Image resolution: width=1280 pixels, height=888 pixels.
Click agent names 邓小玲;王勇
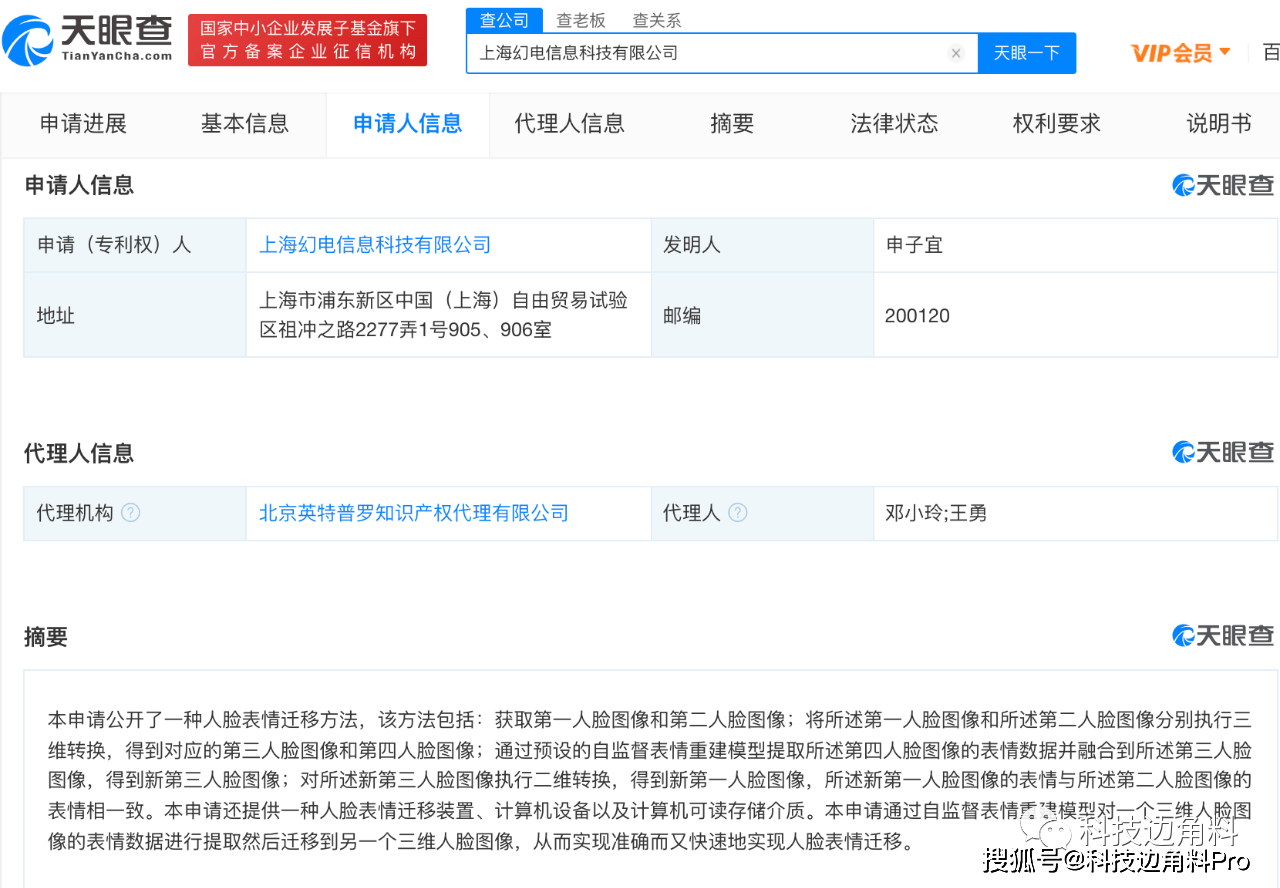(936, 513)
